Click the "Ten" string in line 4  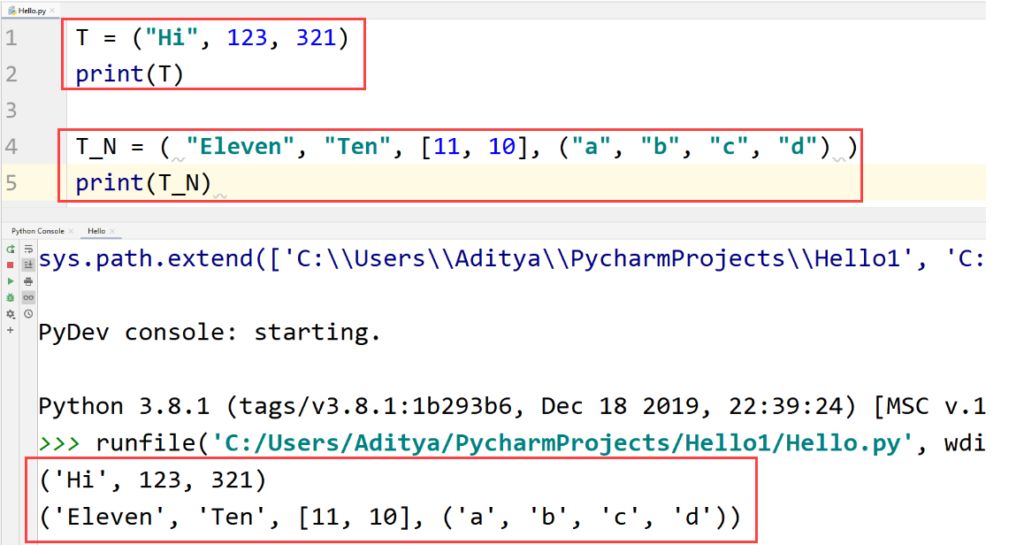(358, 146)
